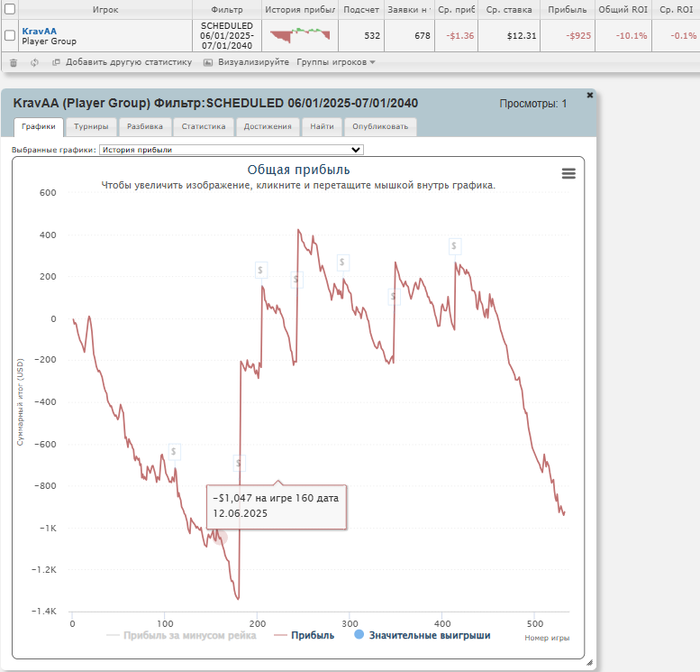Click the Просмотры: 1 label
Image resolution: width=700 pixels, height=672 pixels.
[533, 104]
